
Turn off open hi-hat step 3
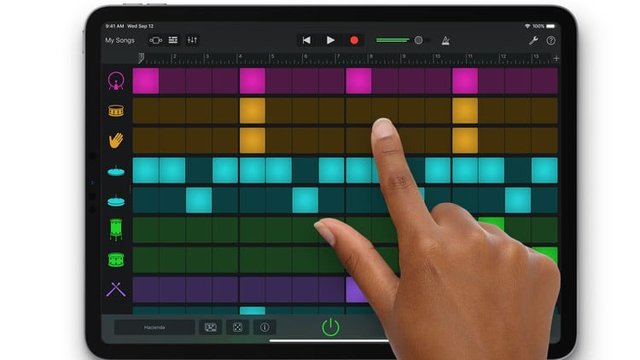(x=199, y=200)
